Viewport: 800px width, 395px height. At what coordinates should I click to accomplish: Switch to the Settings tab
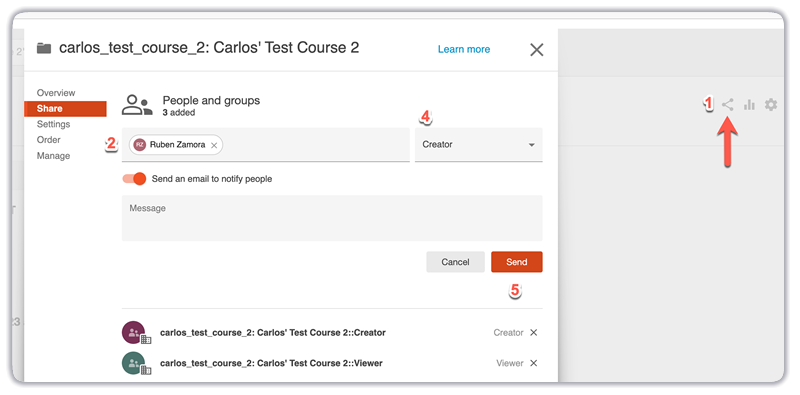(x=53, y=124)
